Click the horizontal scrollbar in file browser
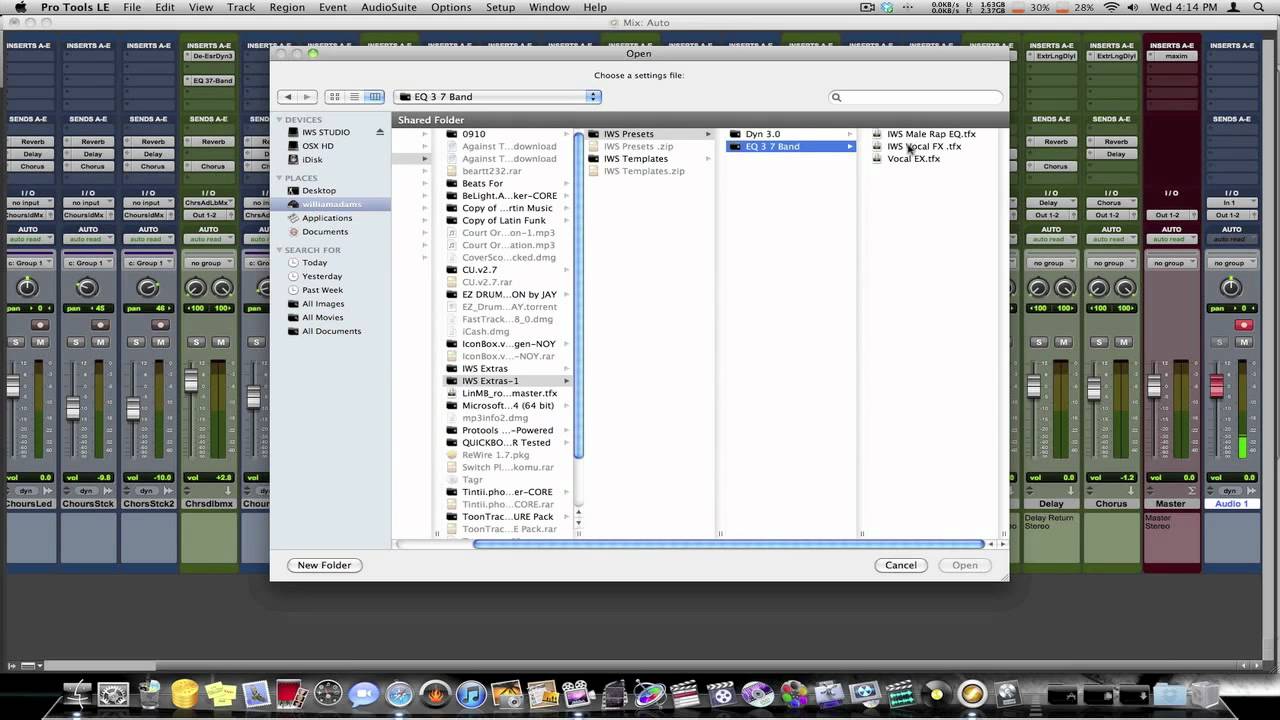Image resolution: width=1280 pixels, height=720 pixels. point(729,544)
